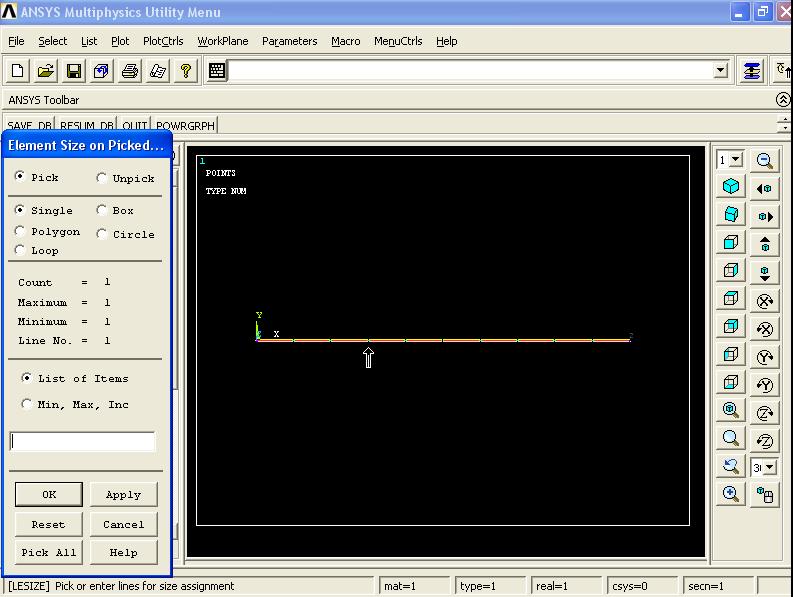
Task: Open the Parameters menu
Action: [289, 41]
